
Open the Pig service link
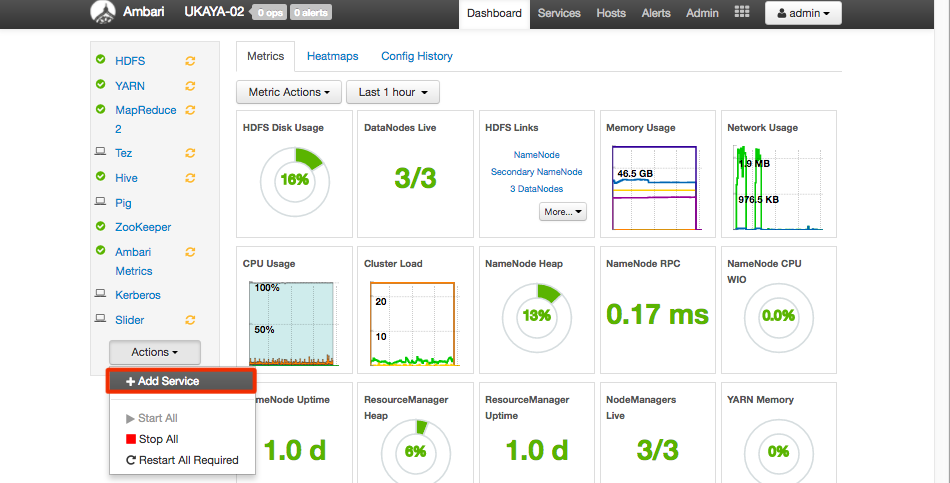coord(124,203)
